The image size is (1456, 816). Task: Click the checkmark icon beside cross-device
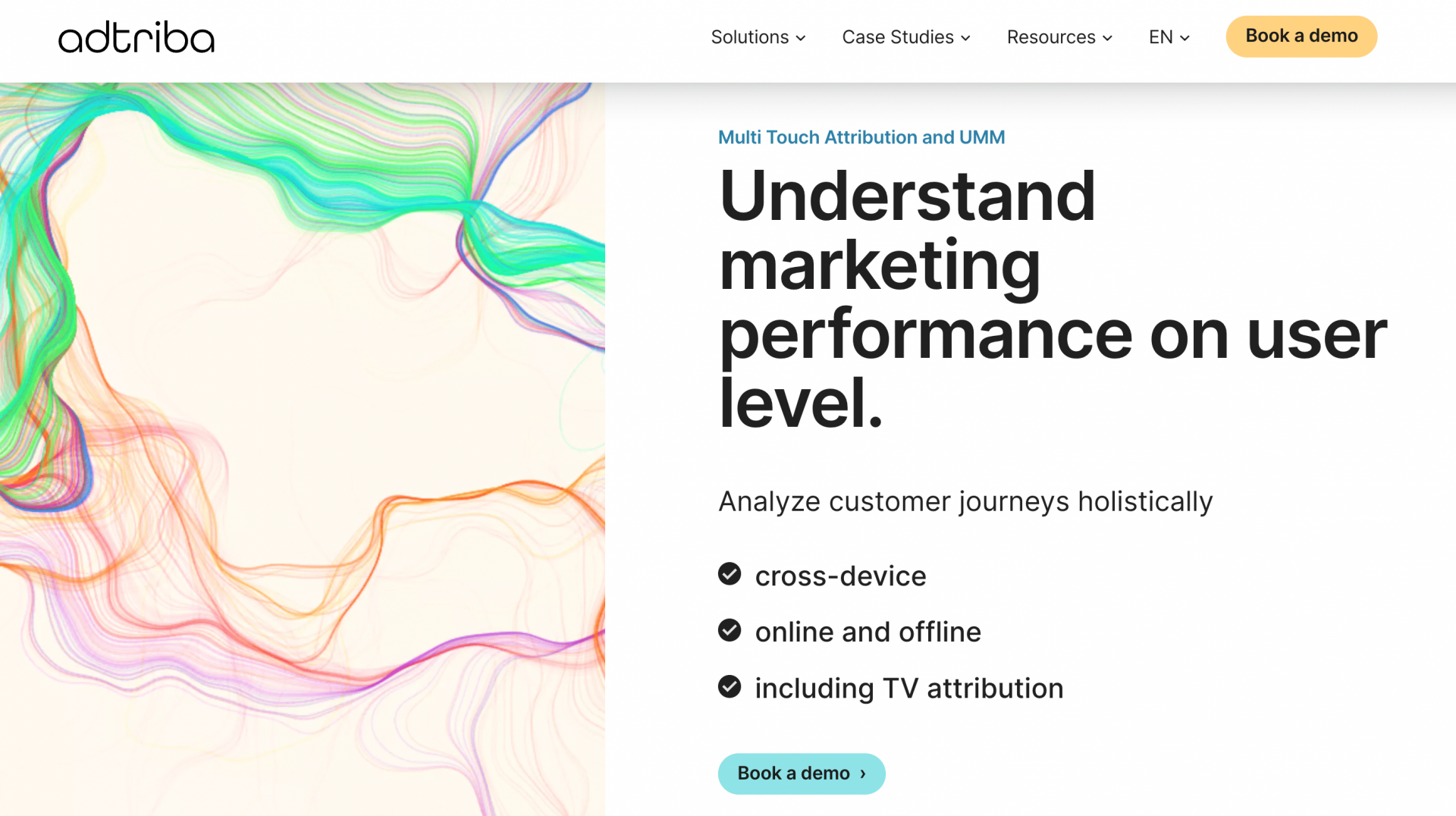pyautogui.click(x=730, y=574)
